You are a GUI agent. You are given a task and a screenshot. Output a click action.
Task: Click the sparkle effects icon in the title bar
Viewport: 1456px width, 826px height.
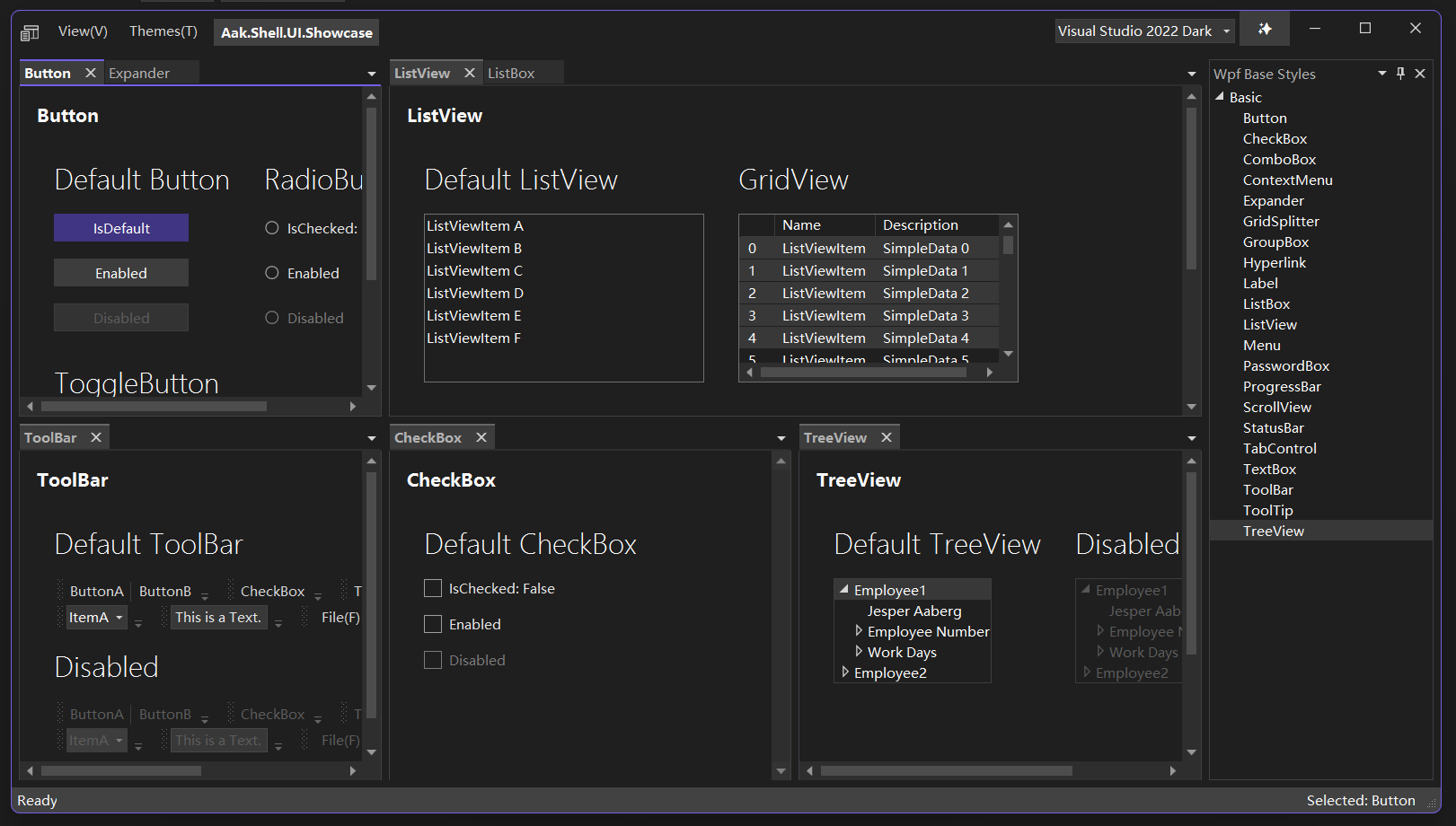[1265, 28]
